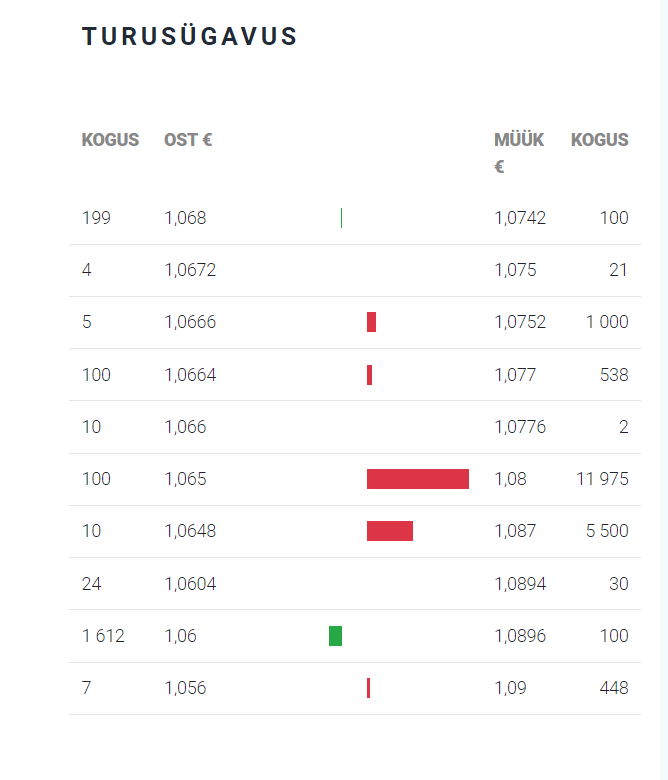
Task: Select the largest red bar beside 1,08
Action: 418,479
